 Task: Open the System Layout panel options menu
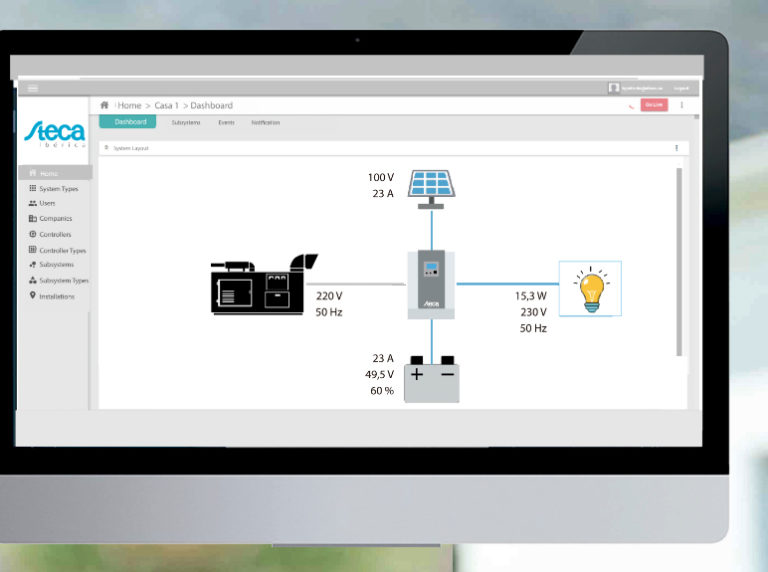[676, 147]
